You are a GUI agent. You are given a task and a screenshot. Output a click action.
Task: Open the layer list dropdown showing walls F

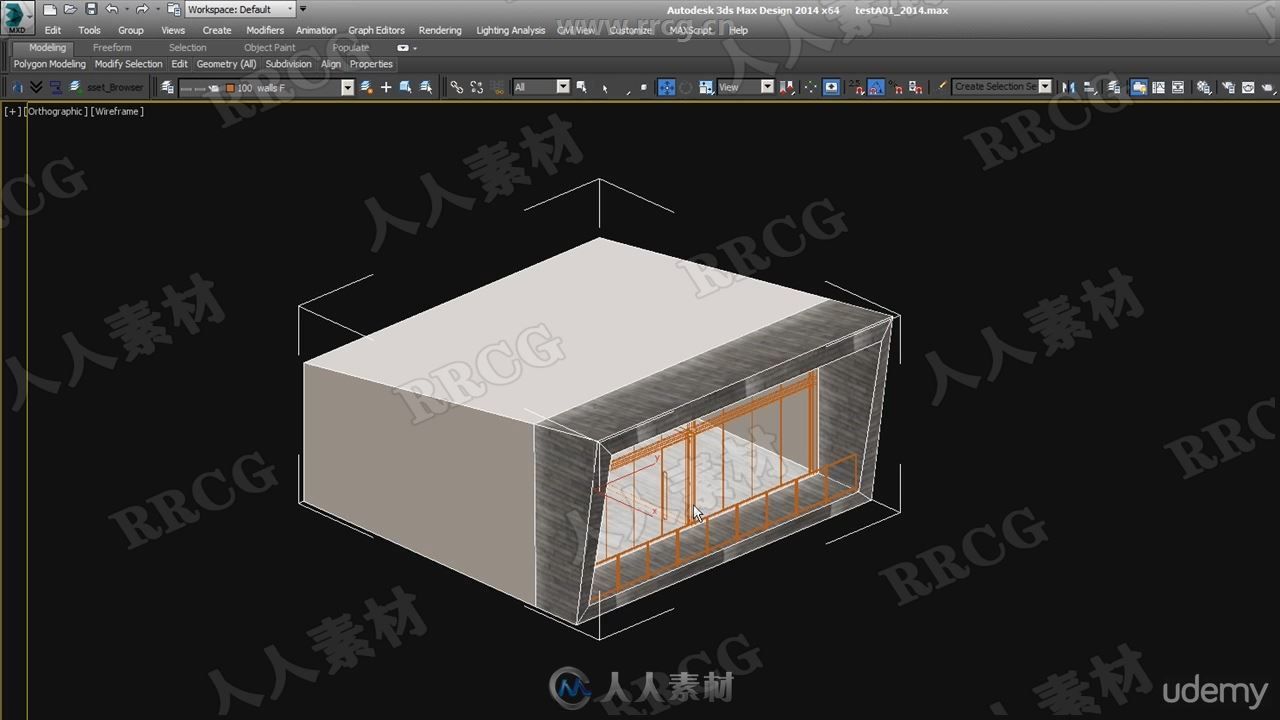pos(348,87)
